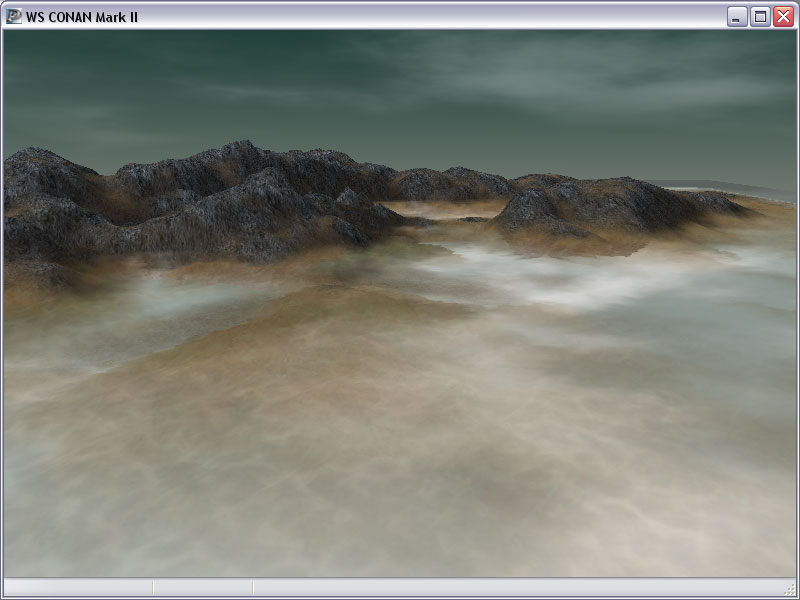Click the application icon in the title bar
The image size is (800, 600).
pos(14,16)
